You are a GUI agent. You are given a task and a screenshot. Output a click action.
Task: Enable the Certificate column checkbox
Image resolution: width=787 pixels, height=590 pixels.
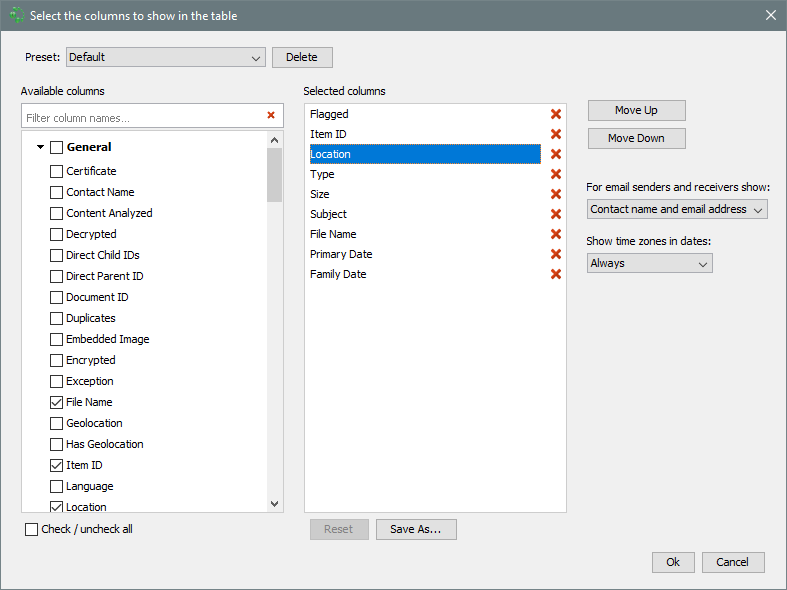[x=56, y=171]
